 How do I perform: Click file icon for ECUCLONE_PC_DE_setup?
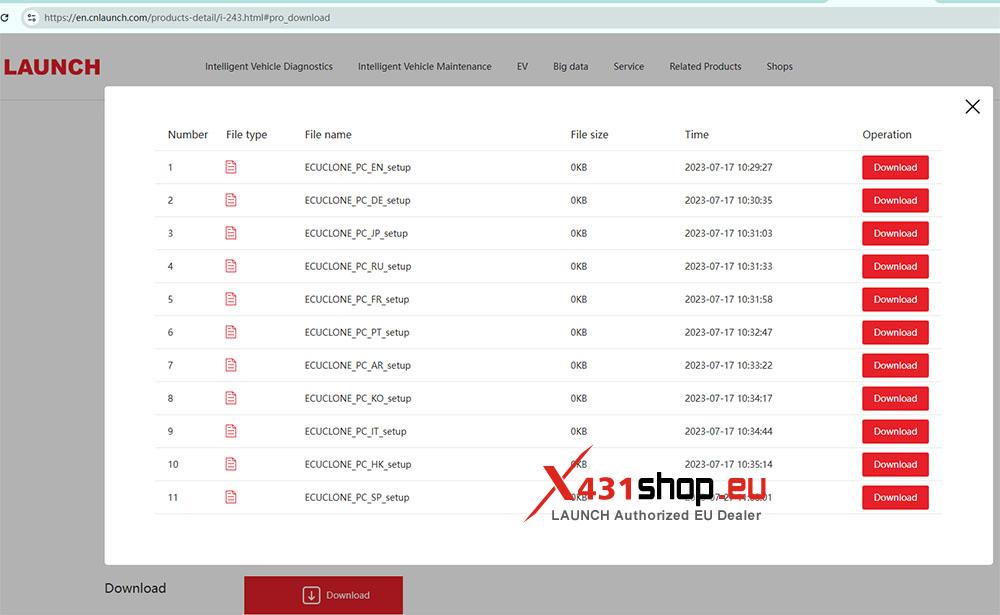pyautogui.click(x=231, y=200)
